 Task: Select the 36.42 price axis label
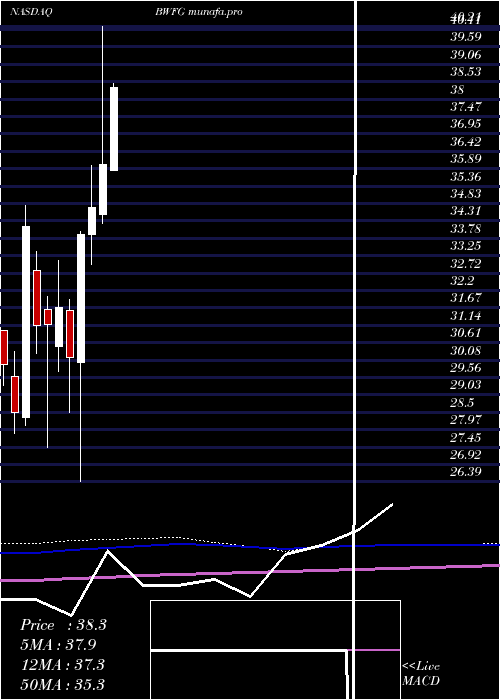tap(465, 142)
